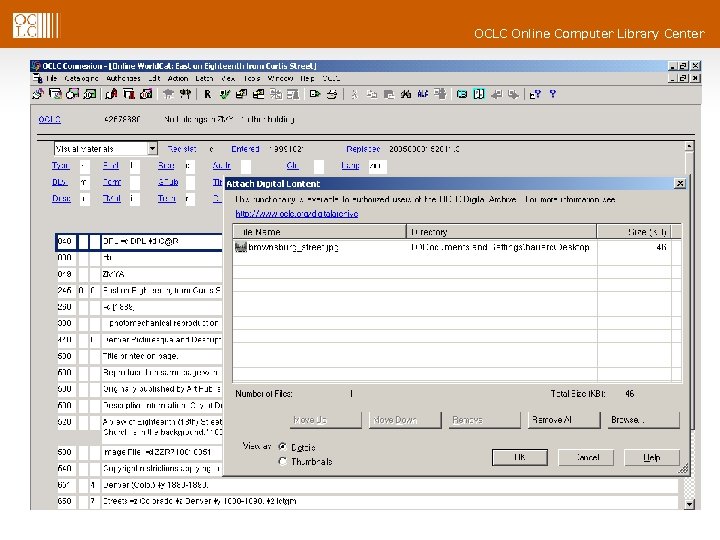Click OK in Attach Digital Content dialog
This screenshot has height=540, width=720.
(520, 457)
